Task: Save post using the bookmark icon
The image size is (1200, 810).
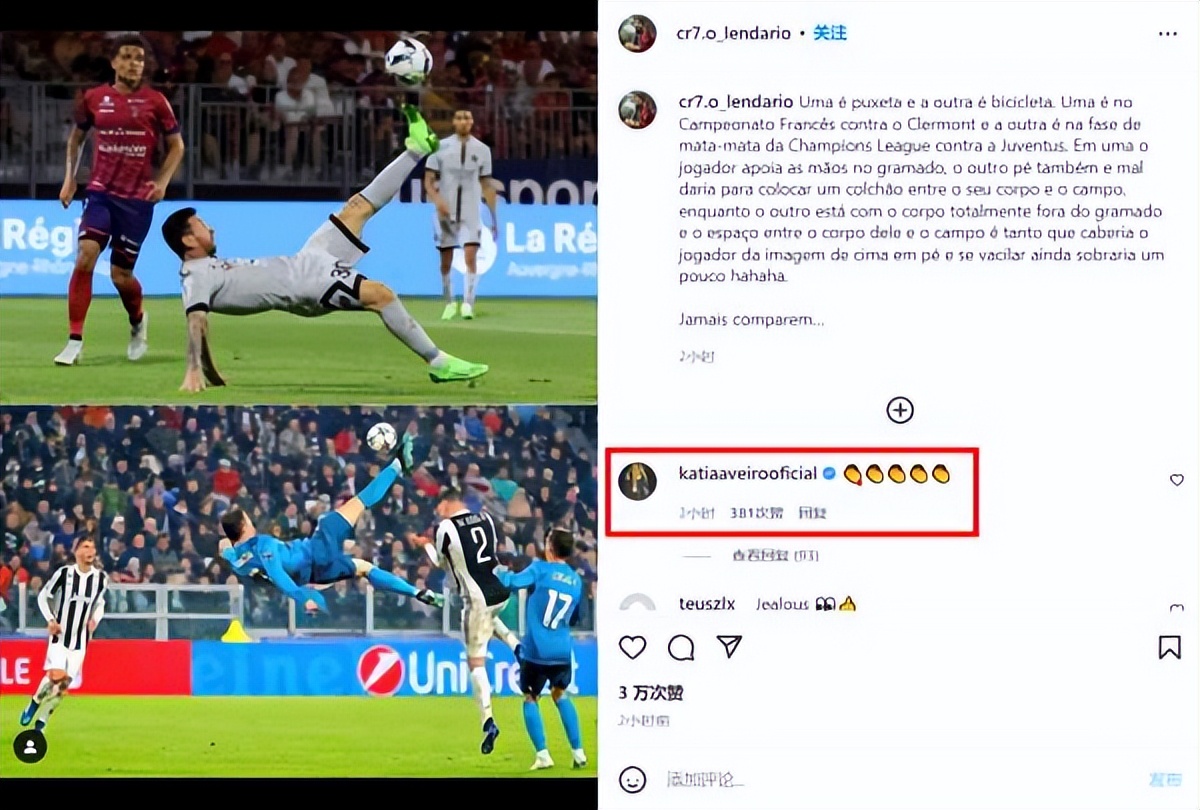Action: [x=1169, y=647]
